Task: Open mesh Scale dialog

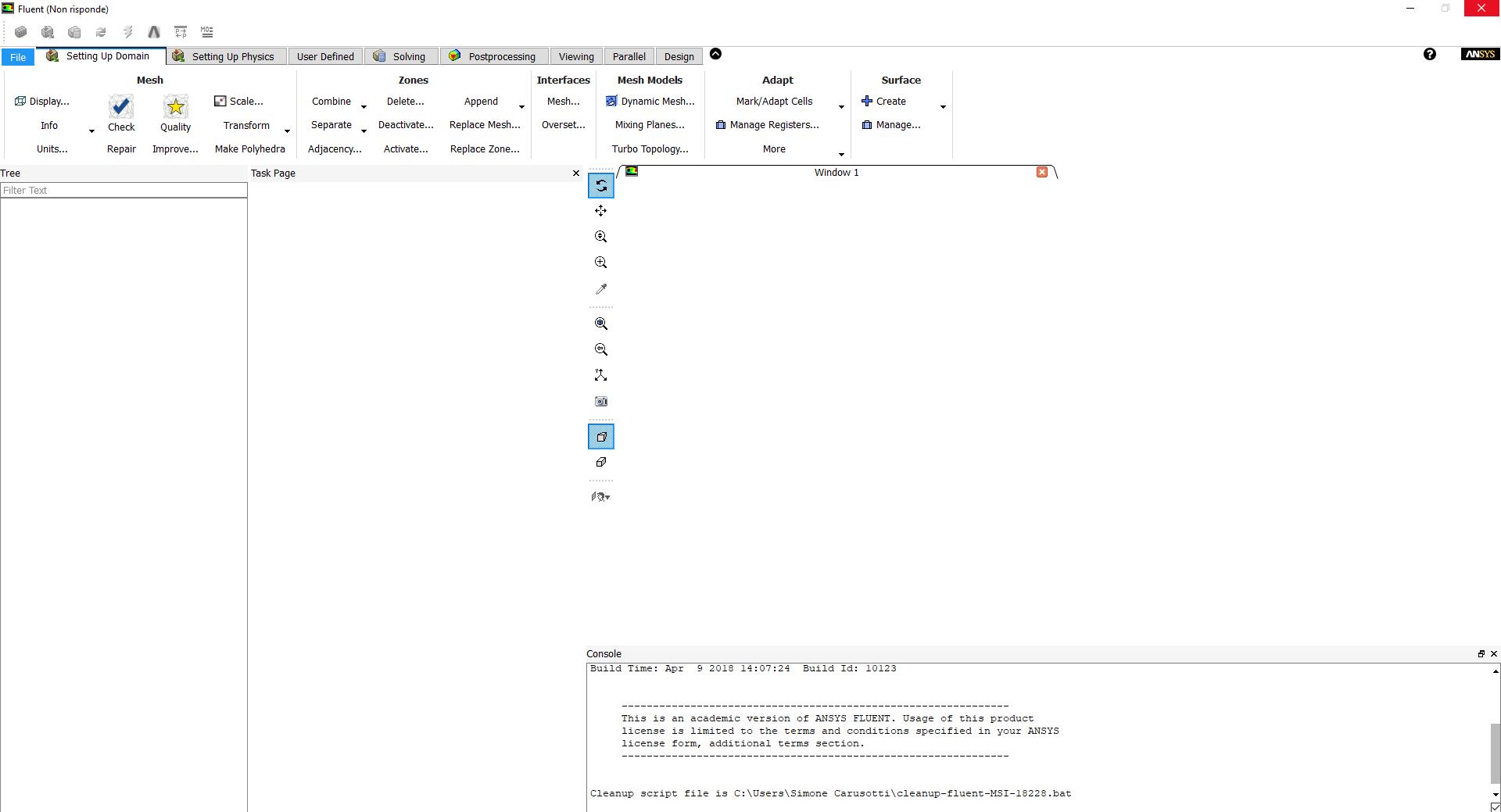Action: pos(238,102)
